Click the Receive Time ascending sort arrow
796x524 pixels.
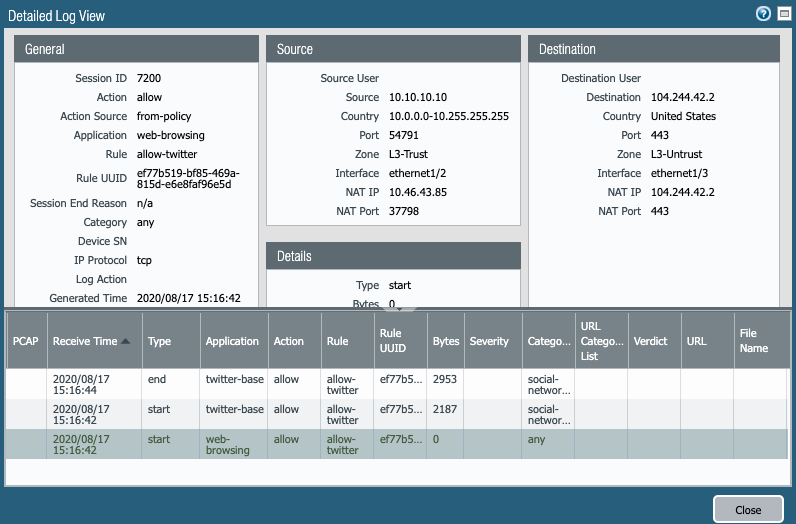pyautogui.click(x=126, y=342)
